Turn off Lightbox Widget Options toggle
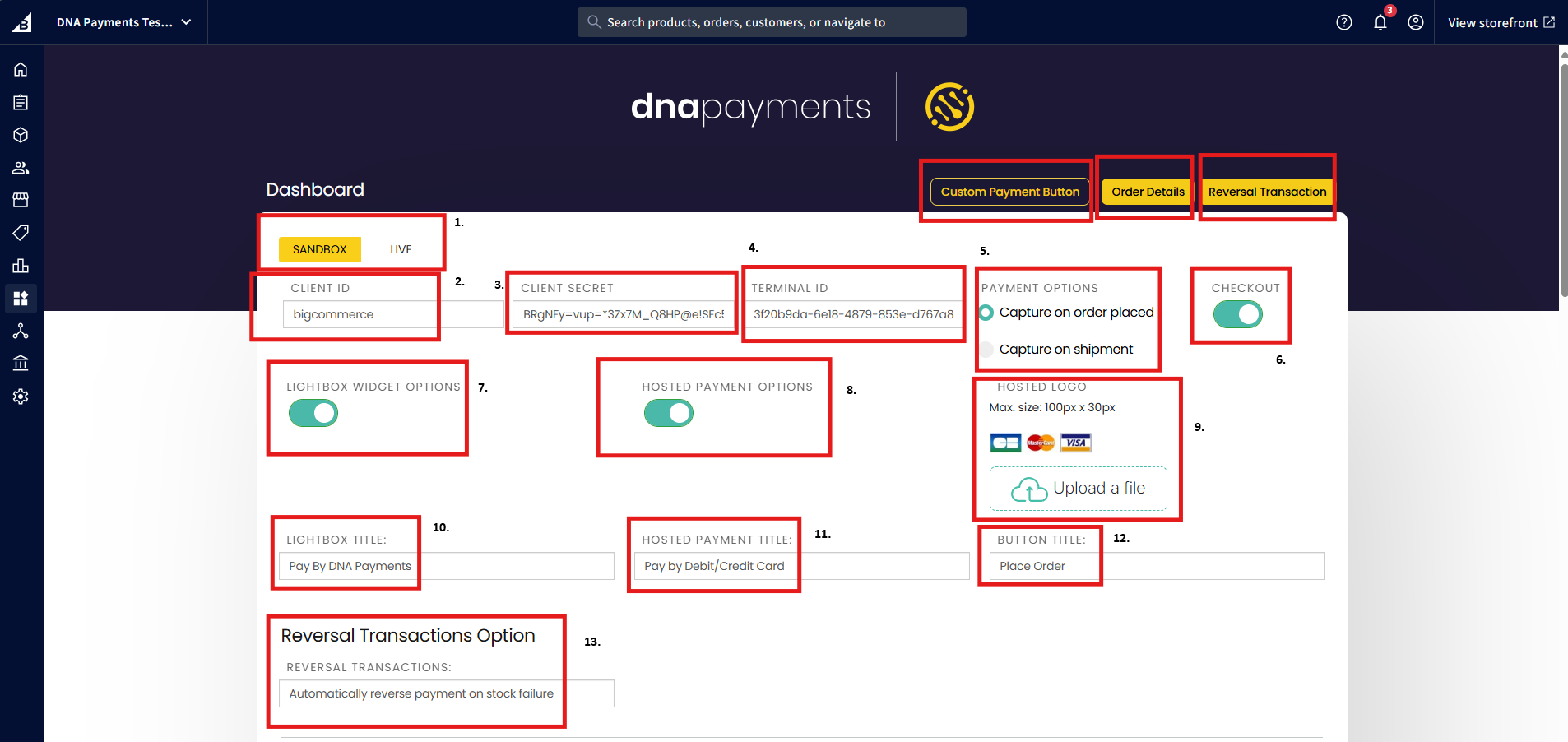Image resolution: width=1568 pixels, height=742 pixels. (313, 413)
